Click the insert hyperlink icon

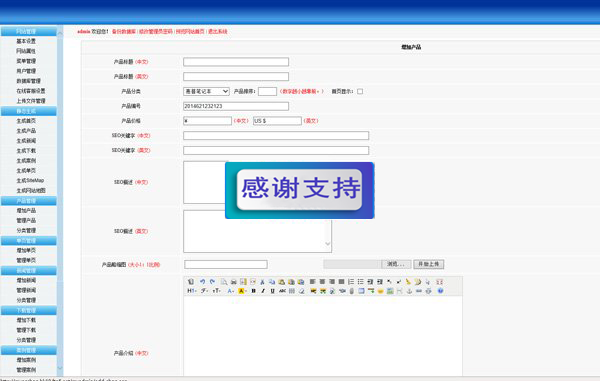(419, 291)
